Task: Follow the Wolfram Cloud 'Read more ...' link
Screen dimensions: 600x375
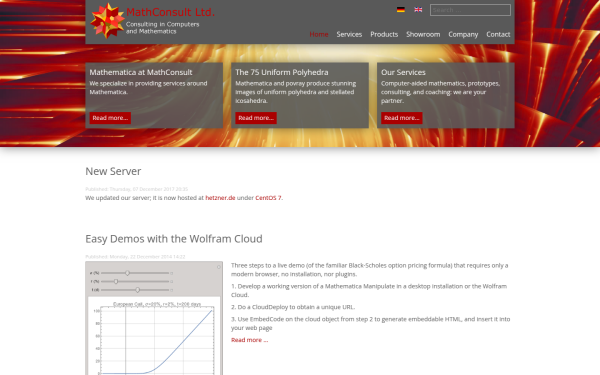Action: tap(249, 340)
